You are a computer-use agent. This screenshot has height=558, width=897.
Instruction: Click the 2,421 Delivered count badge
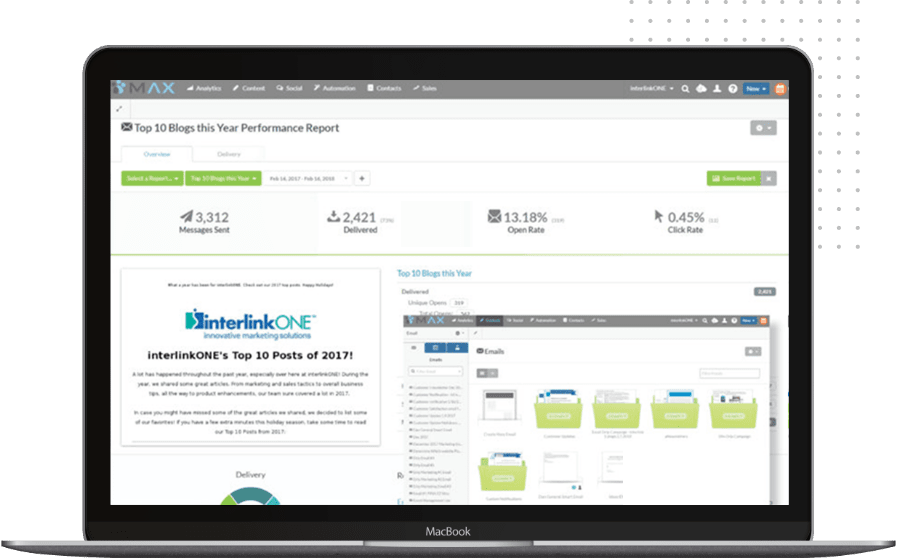765,292
